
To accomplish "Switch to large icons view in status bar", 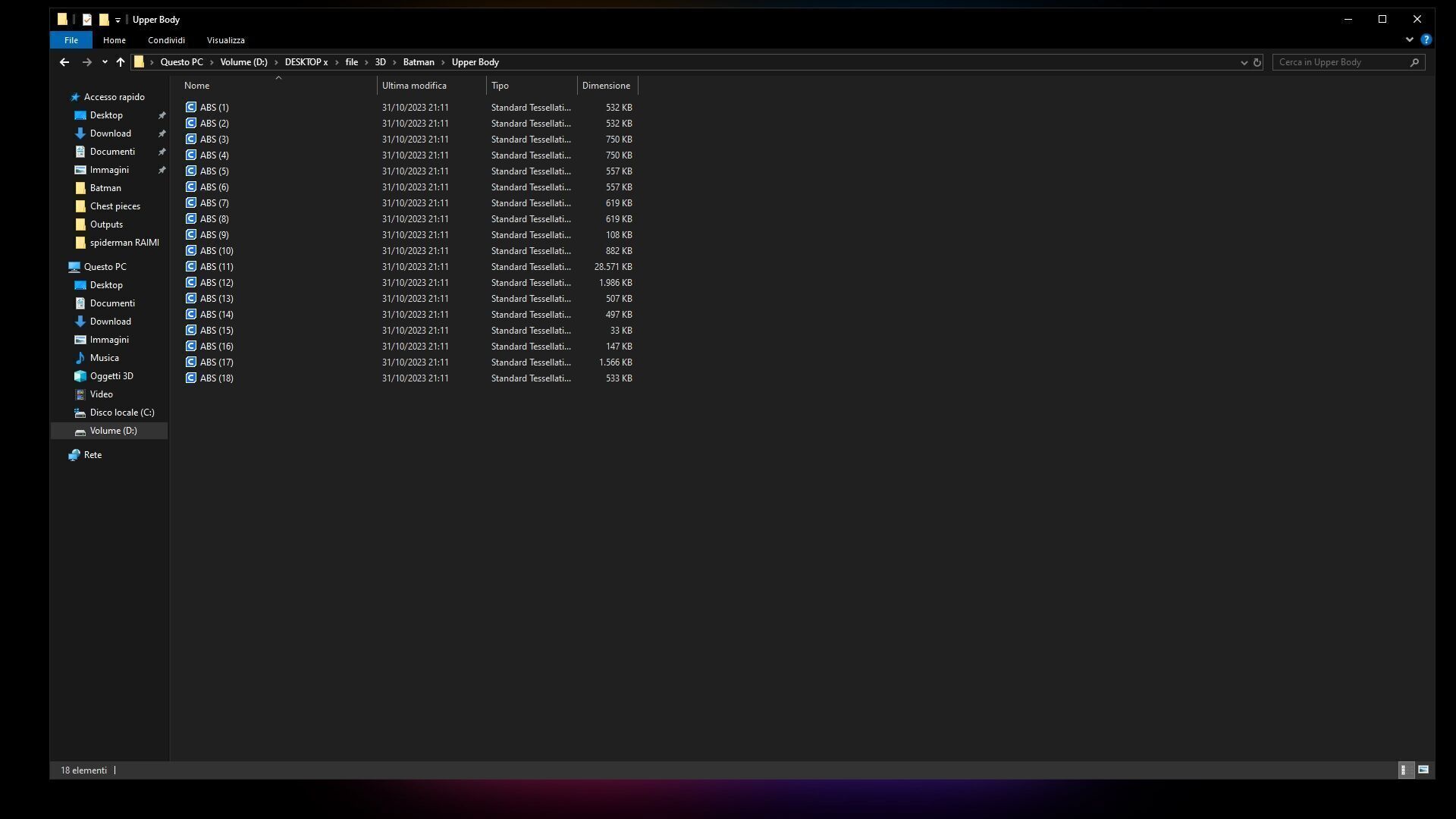I will 1423,770.
